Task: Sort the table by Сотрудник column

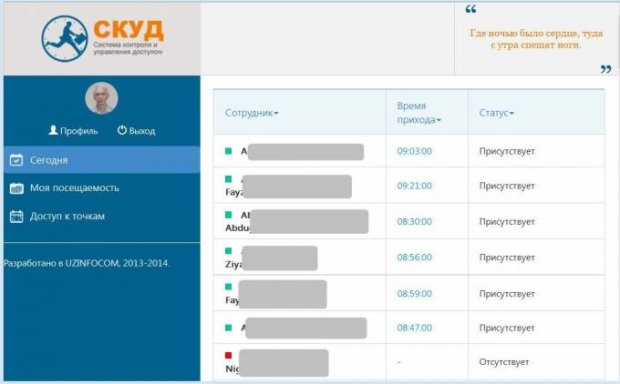Action: click(x=251, y=113)
